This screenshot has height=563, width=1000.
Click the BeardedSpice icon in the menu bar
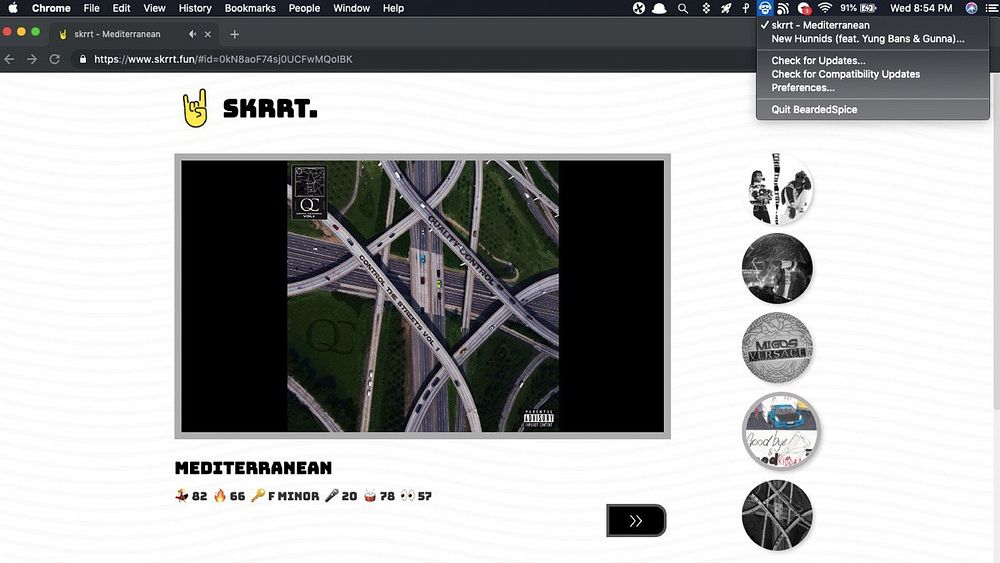click(x=764, y=8)
